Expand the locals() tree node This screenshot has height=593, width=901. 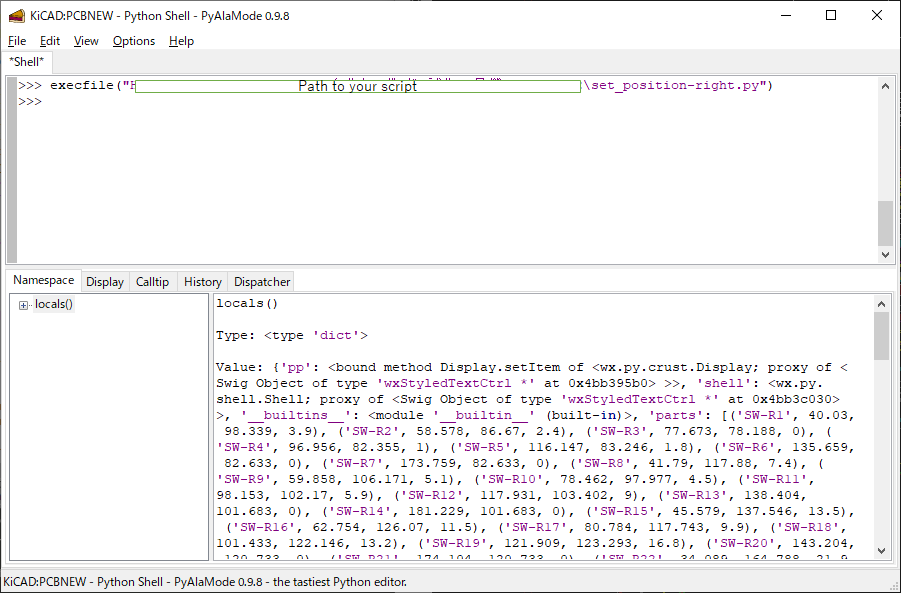pyautogui.click(x=23, y=305)
